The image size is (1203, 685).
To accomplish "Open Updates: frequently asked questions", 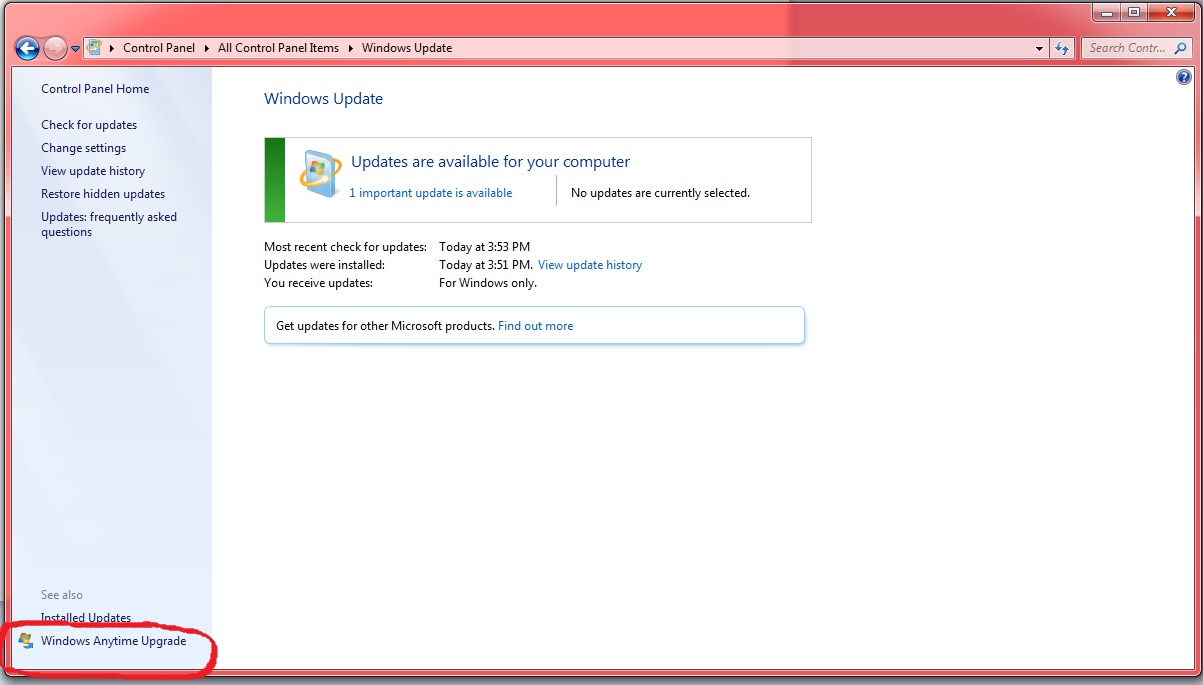I will tap(109, 224).
